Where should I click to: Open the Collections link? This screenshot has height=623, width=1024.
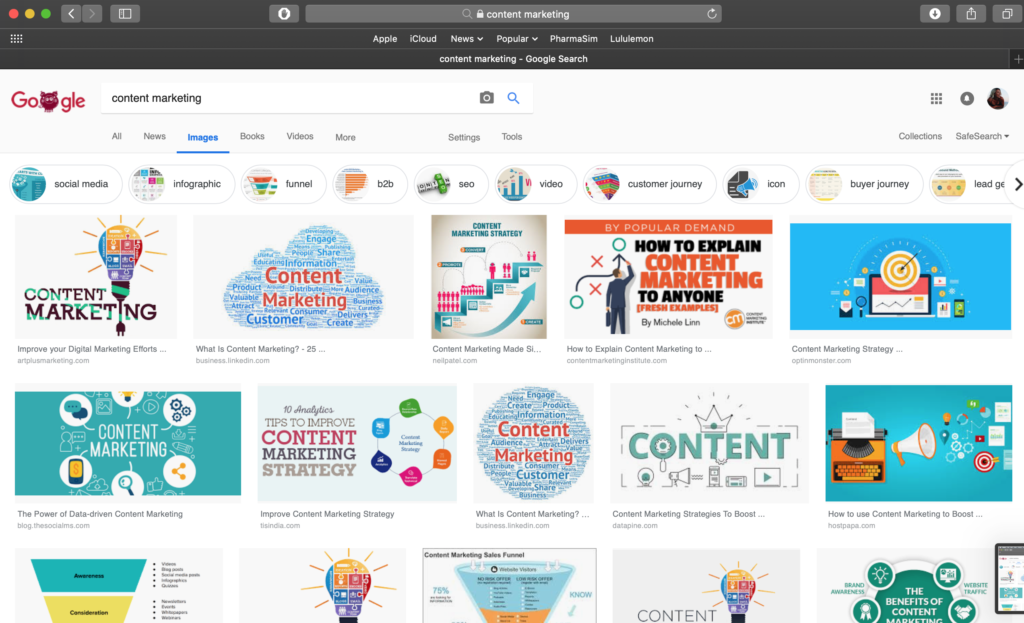click(x=920, y=136)
